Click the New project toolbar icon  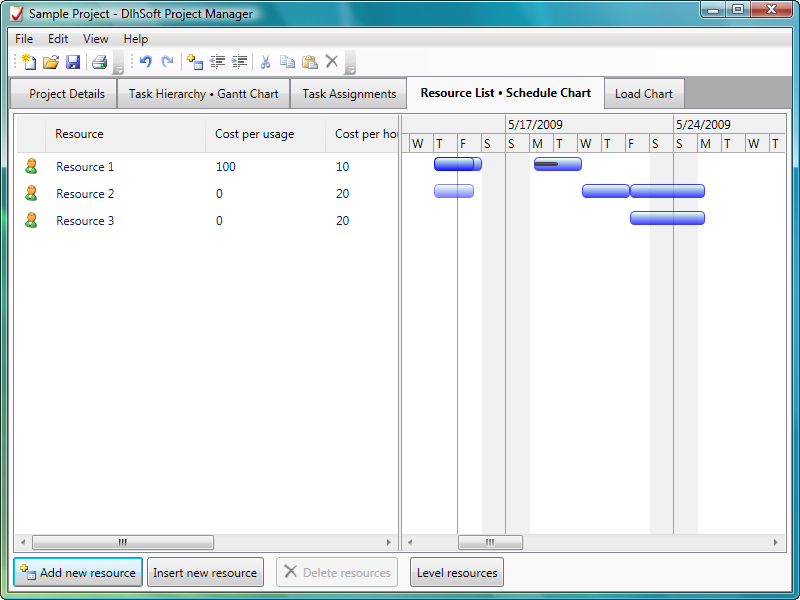coord(28,62)
